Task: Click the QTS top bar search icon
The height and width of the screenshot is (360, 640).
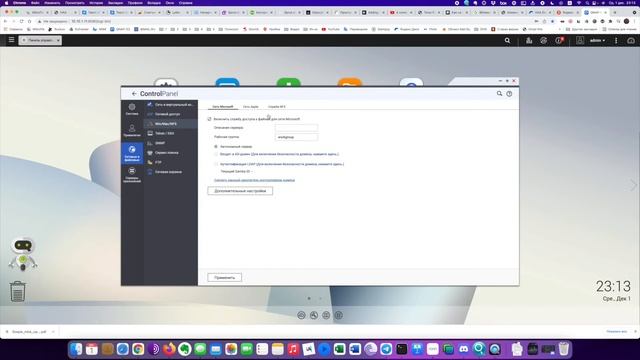Action: 507,40
